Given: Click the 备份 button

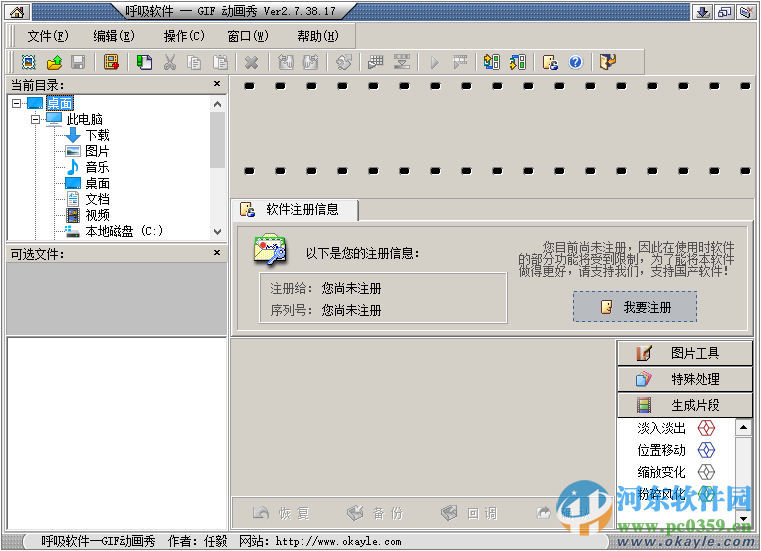Looking at the screenshot, I should [x=375, y=513].
